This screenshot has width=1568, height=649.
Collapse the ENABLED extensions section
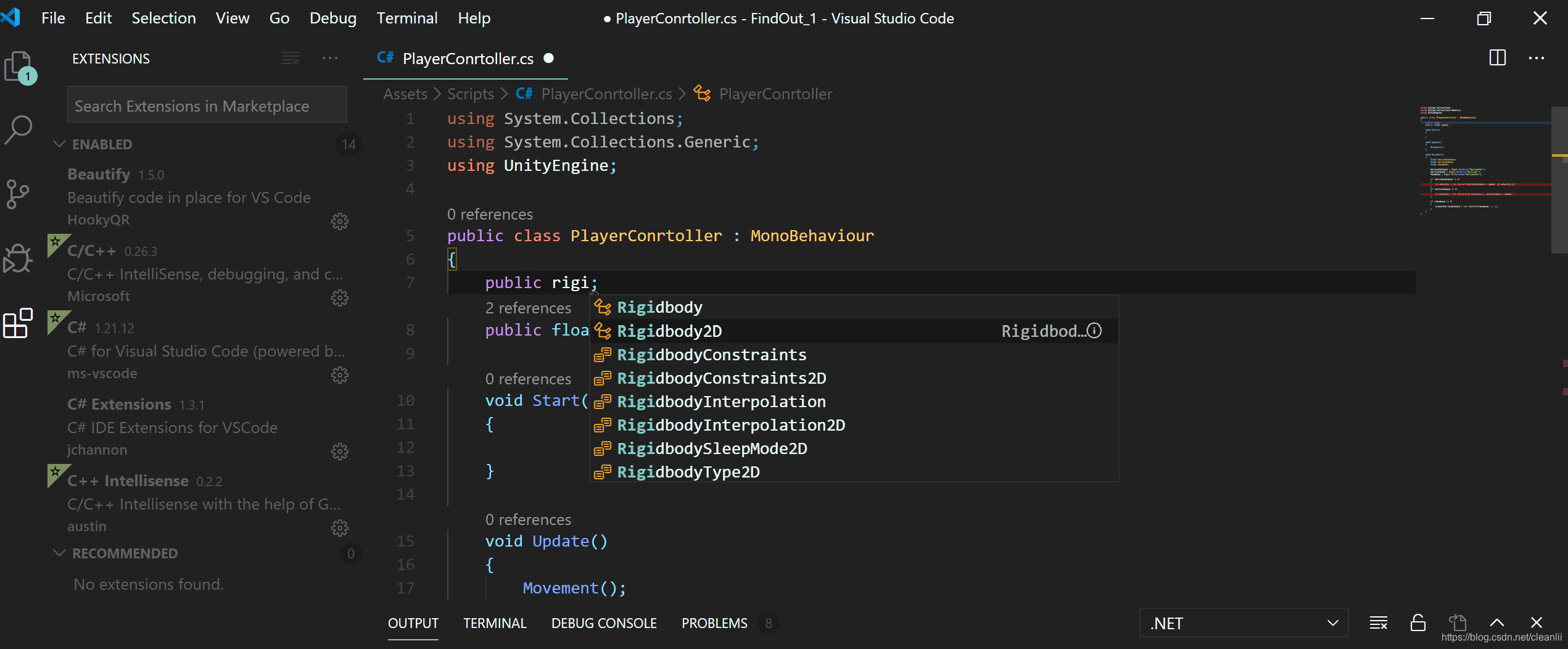[x=59, y=144]
